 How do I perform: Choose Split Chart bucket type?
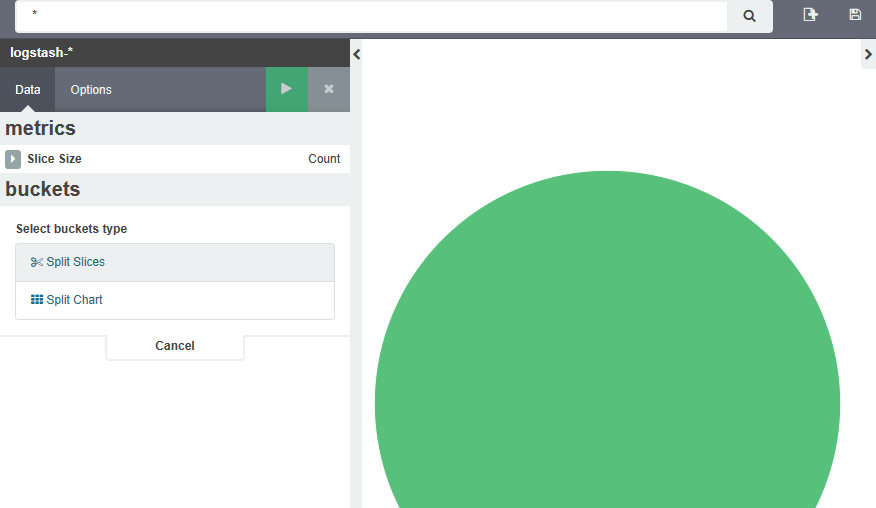(175, 300)
